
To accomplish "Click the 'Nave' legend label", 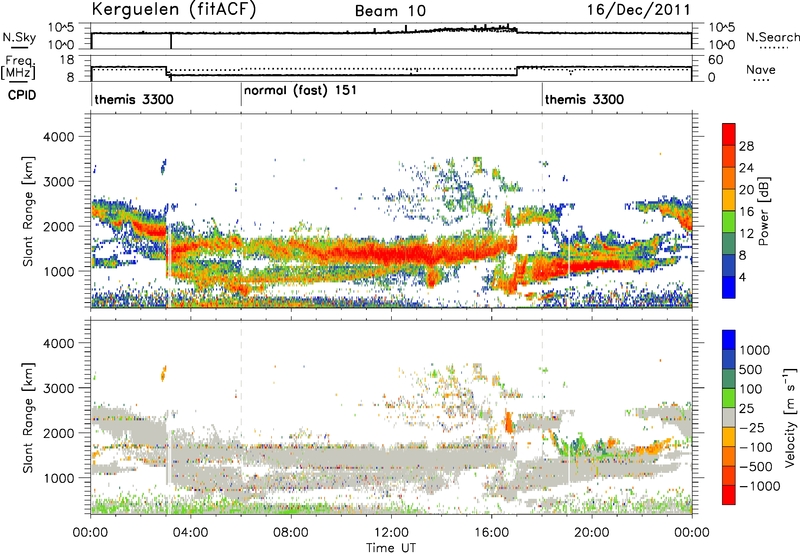I will pos(761,69).
